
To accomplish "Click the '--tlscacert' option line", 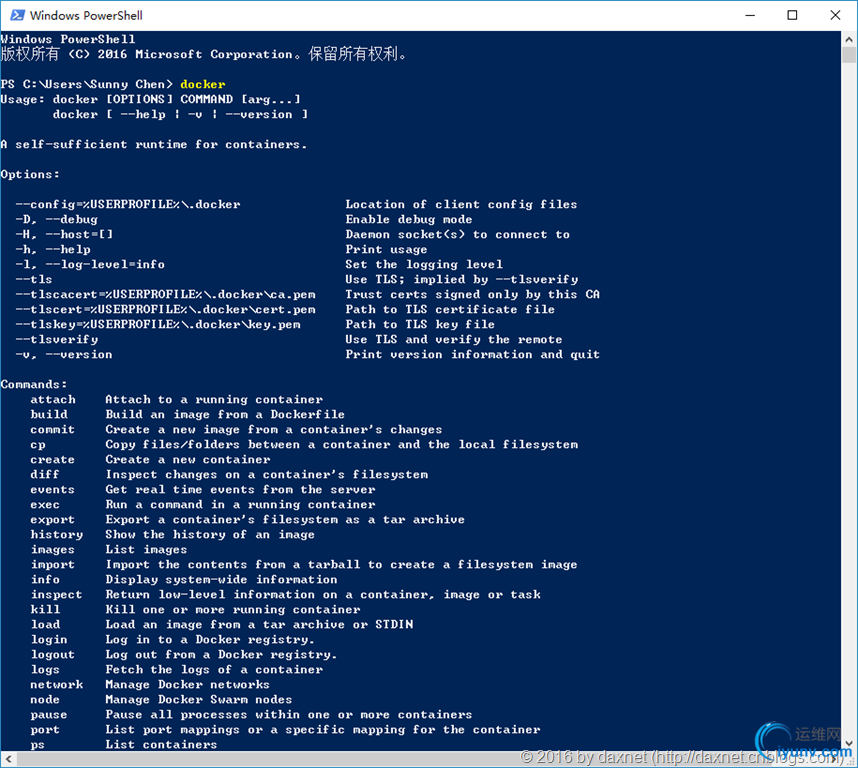I will coord(165,294).
